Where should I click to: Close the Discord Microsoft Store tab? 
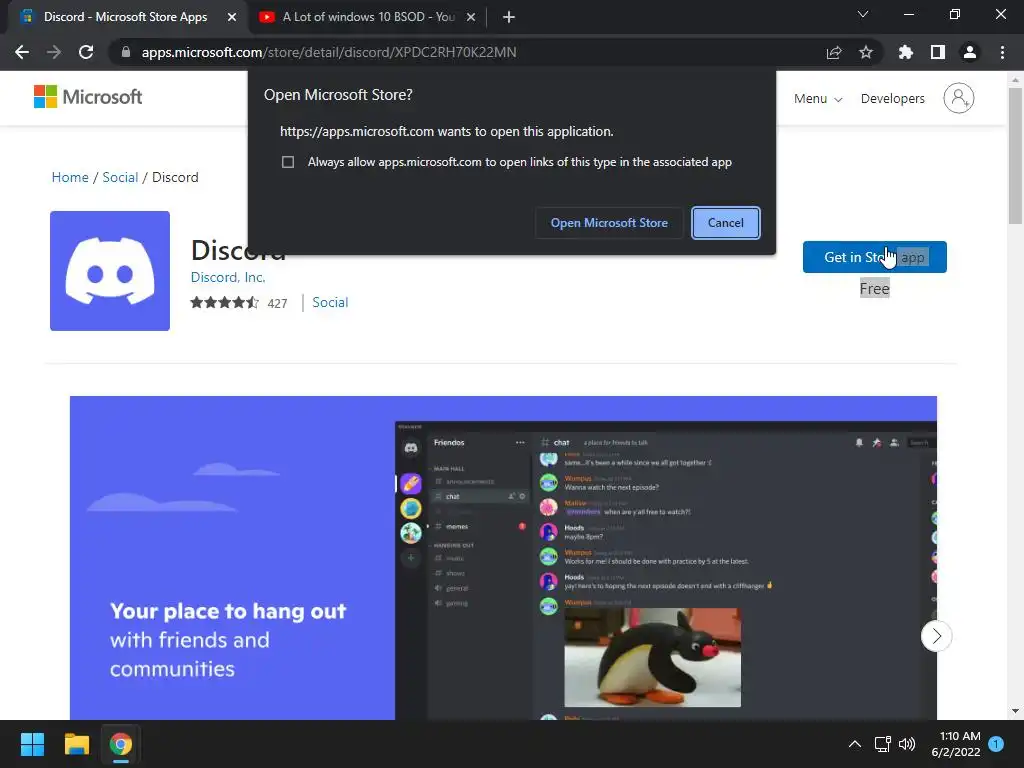click(x=232, y=17)
